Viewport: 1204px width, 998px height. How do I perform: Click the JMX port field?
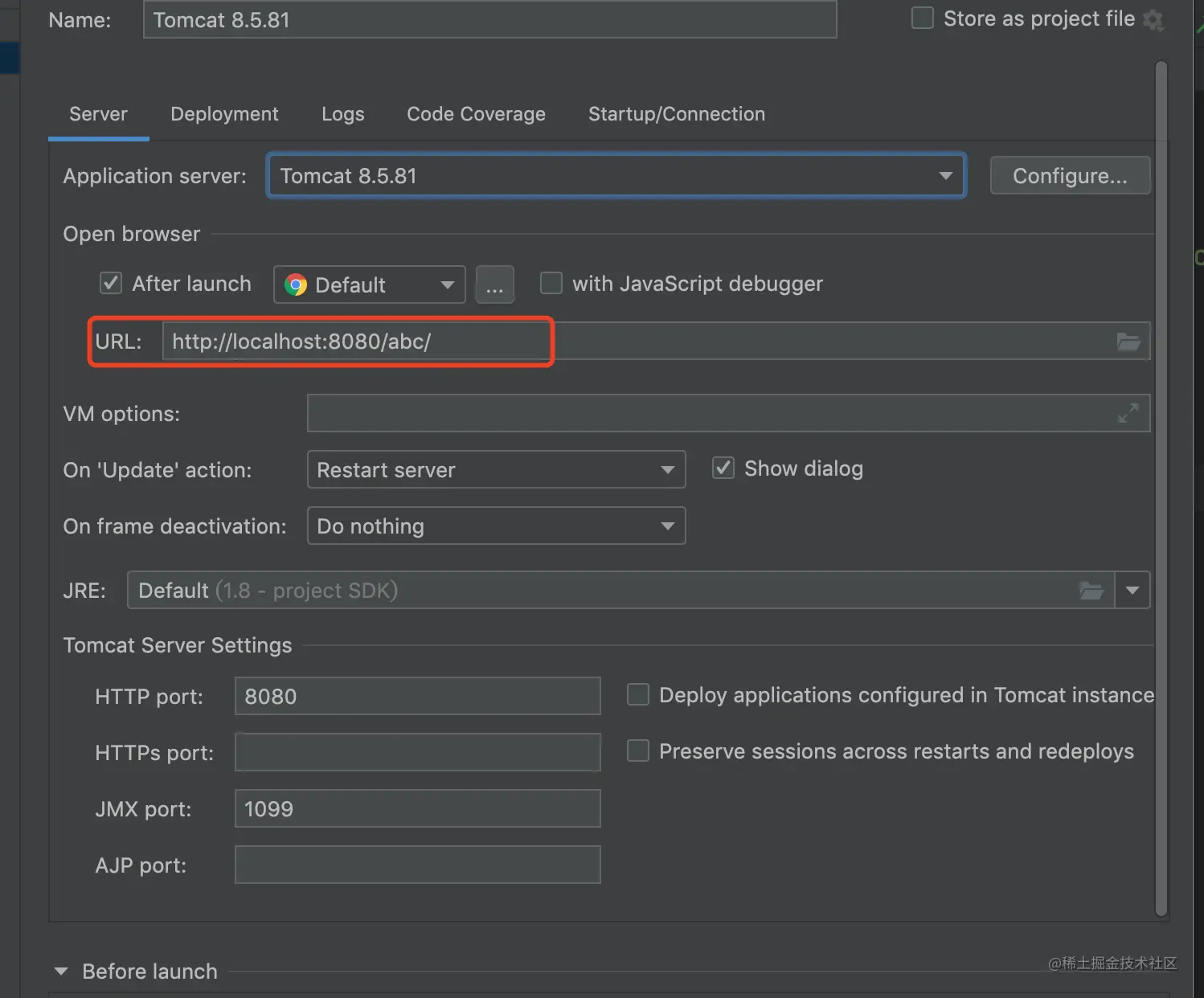click(417, 808)
